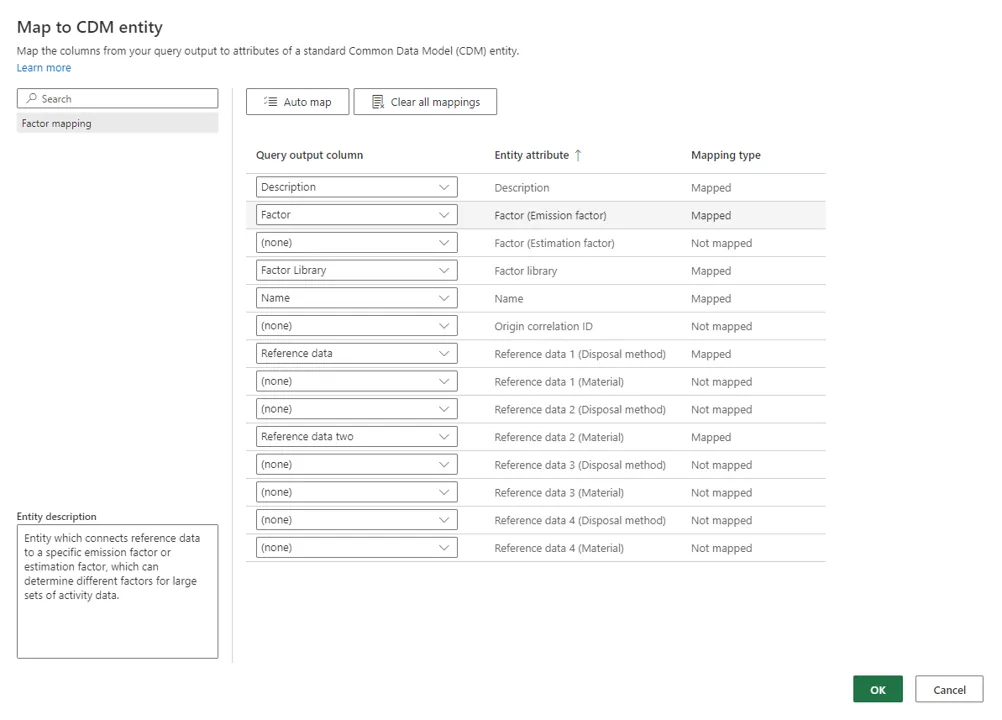Image resolution: width=1002 pixels, height=720 pixels.
Task: Open dropdown for Factor (Estimation factor) row
Action: 357,243
